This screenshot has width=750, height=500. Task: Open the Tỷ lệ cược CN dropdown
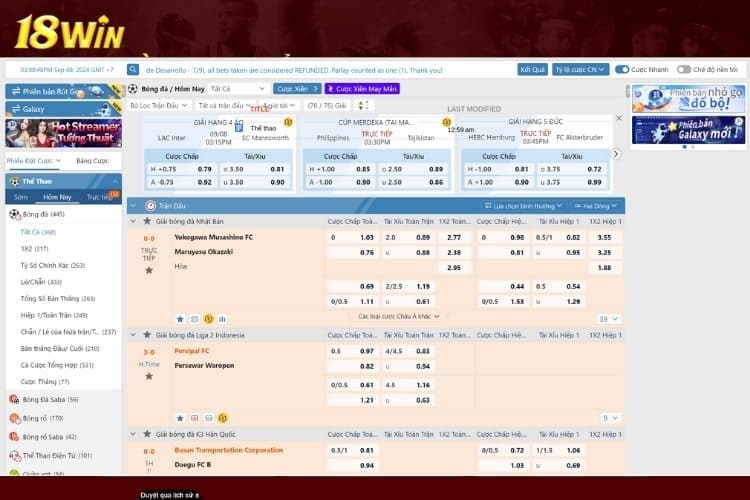[x=580, y=70]
